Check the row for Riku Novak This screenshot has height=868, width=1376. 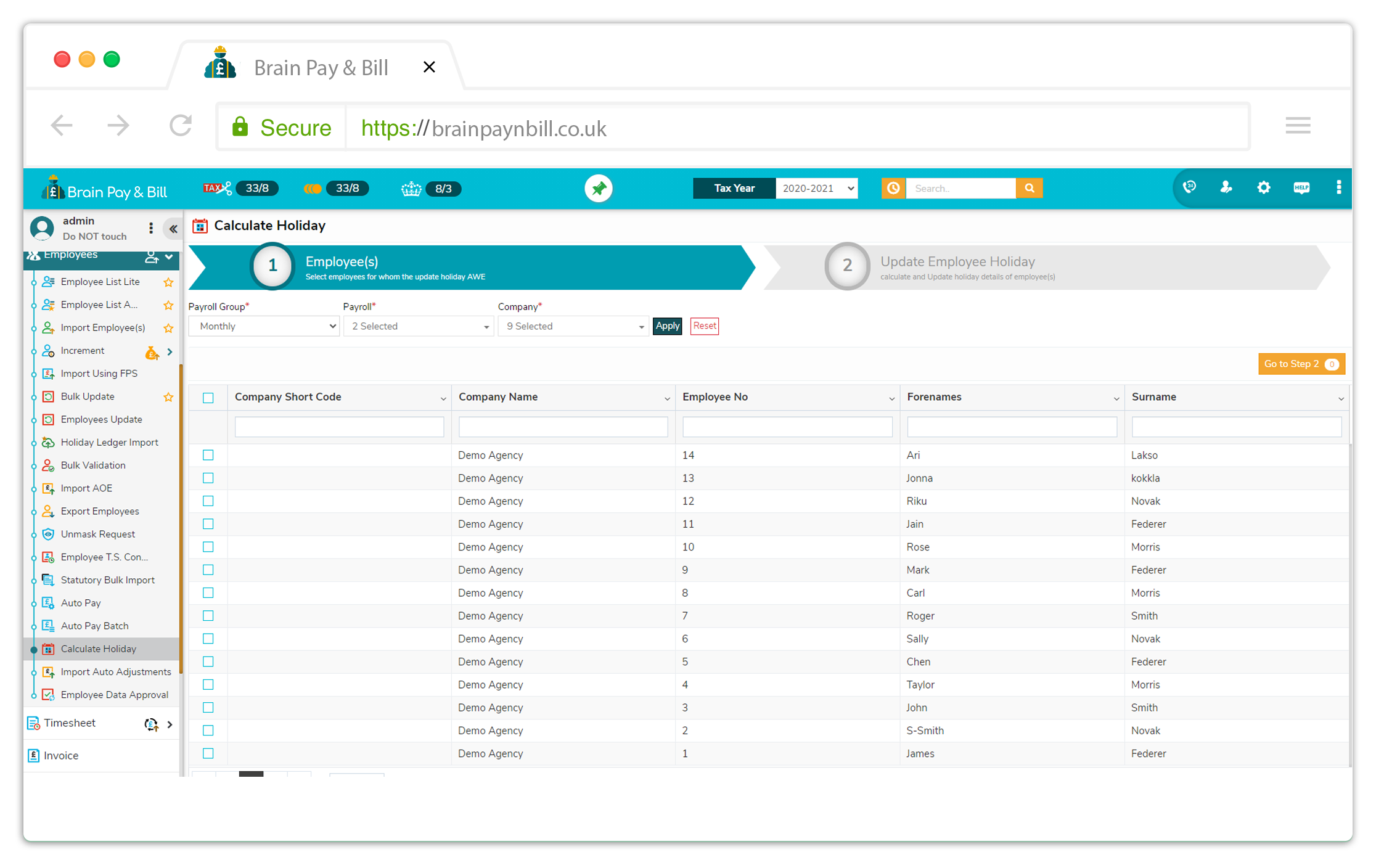[208, 501]
